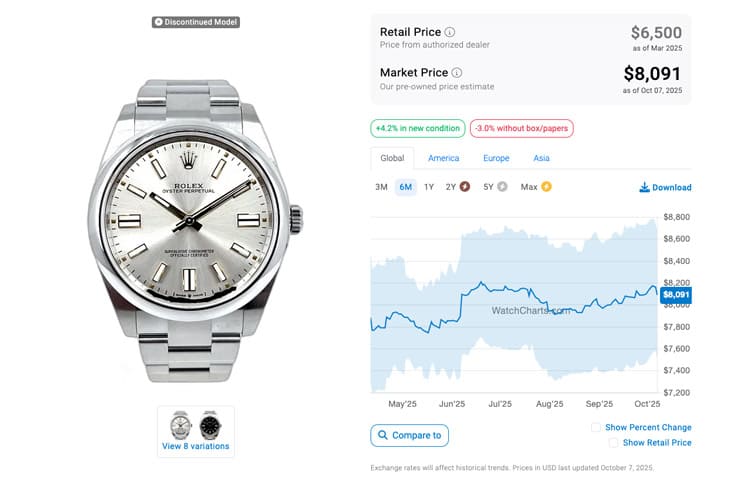Select the Asia region tab
Image resolution: width=730 pixels, height=482 pixels.
(x=541, y=158)
